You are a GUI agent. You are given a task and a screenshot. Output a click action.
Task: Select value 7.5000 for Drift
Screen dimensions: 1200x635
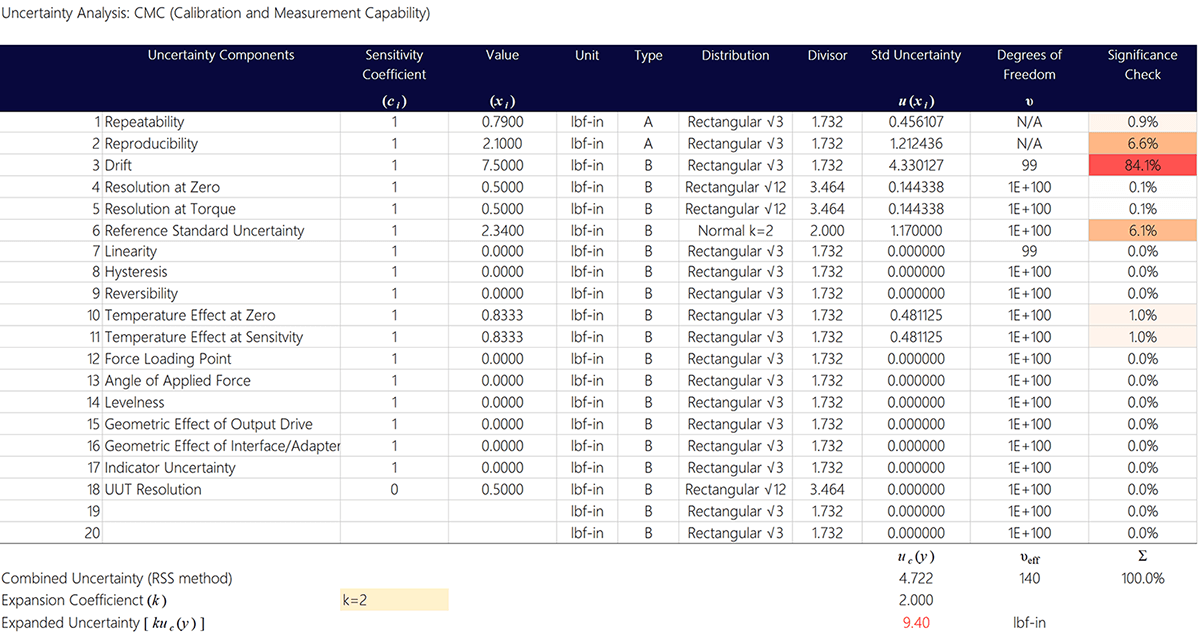point(502,166)
